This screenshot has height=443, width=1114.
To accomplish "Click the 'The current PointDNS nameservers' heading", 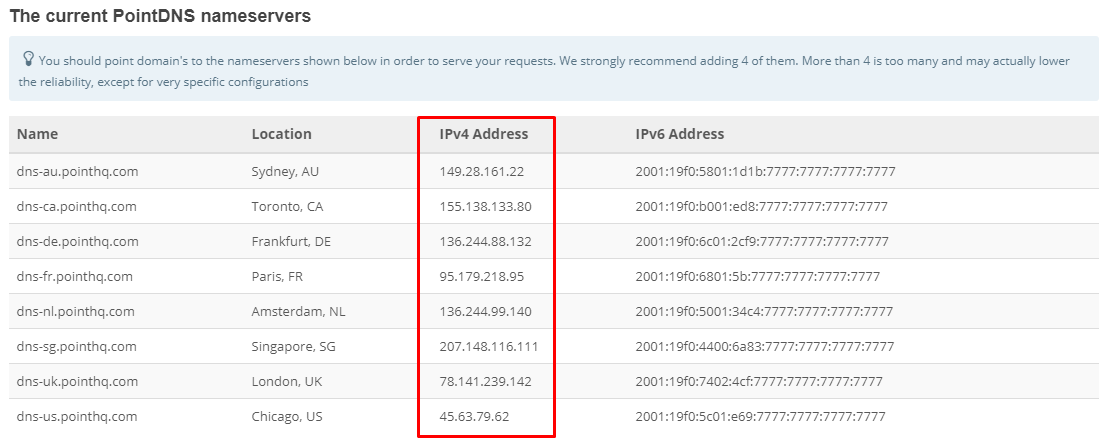I will (x=161, y=16).
